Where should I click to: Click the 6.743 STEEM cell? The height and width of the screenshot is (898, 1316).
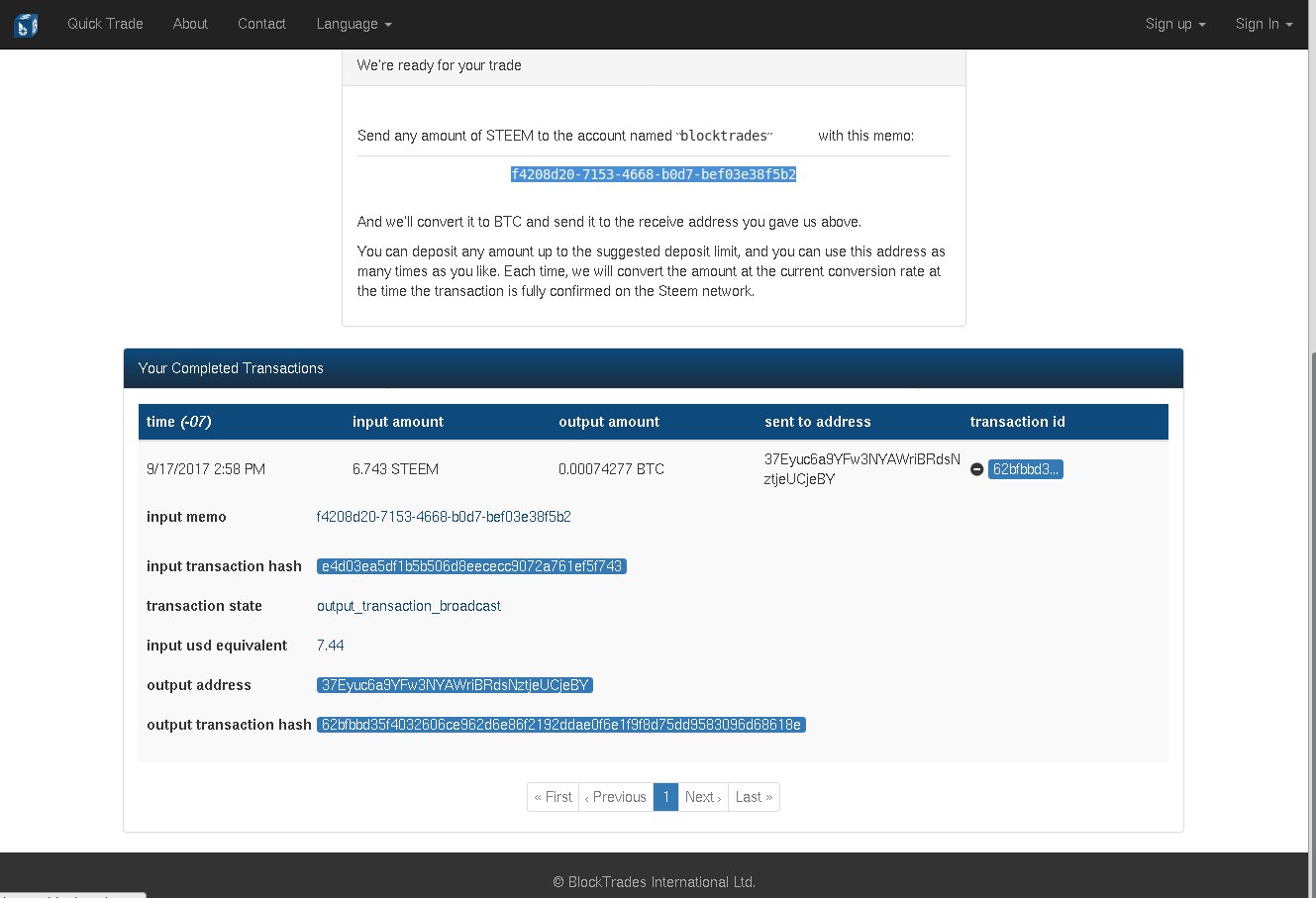coord(395,469)
